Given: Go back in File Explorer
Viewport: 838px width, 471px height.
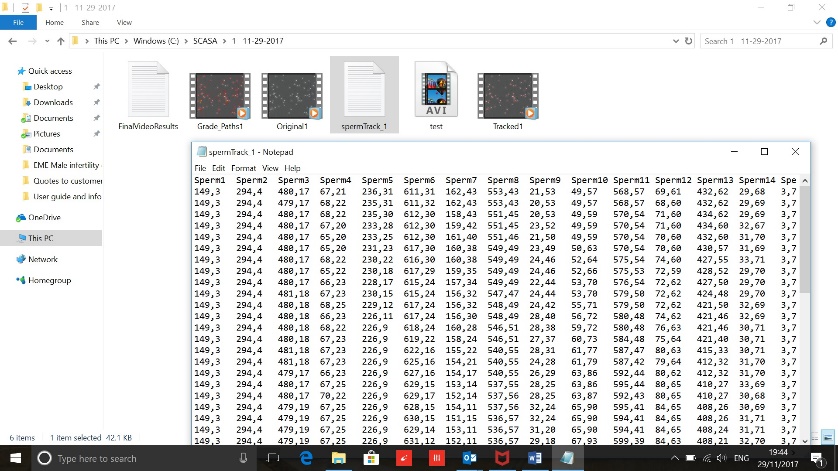Looking at the screenshot, I should click(13, 41).
